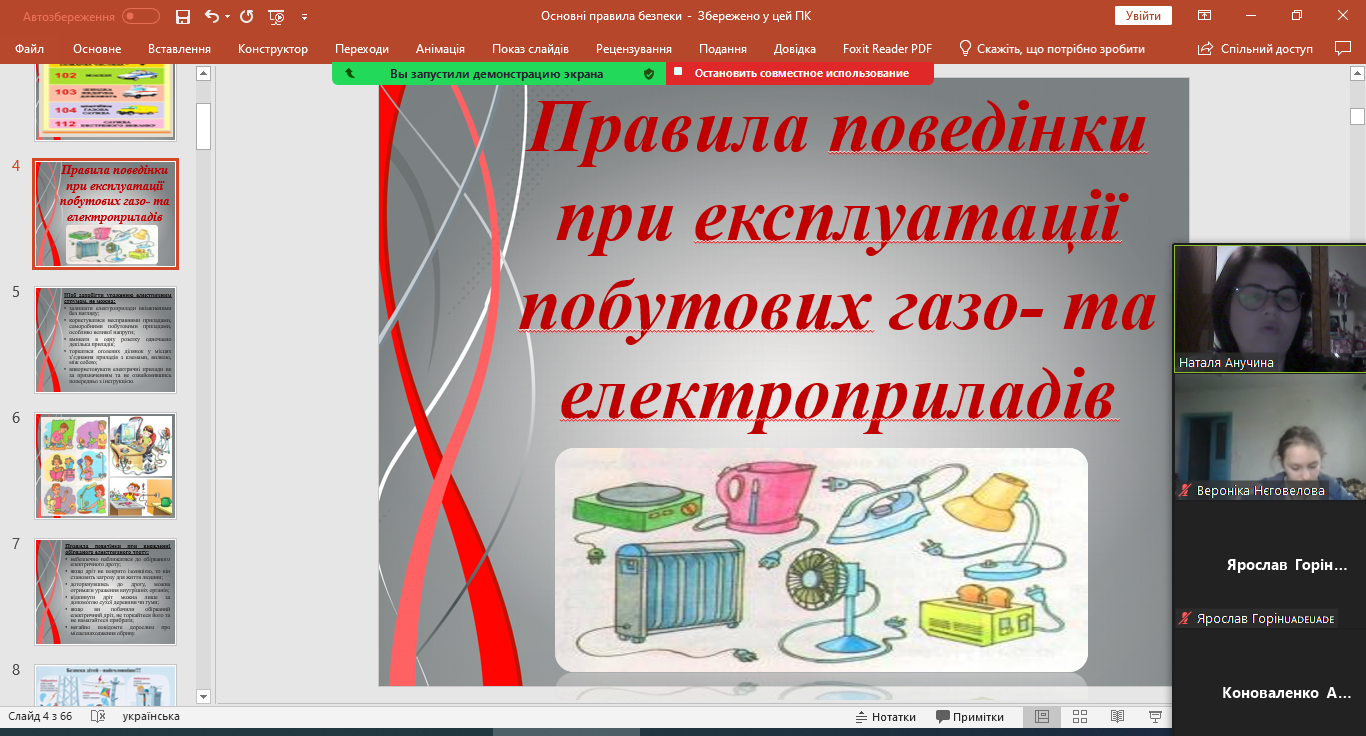1366x736 pixels.
Task: Select slide 6 thumbnail with cartoon pictures
Action: tap(106, 466)
